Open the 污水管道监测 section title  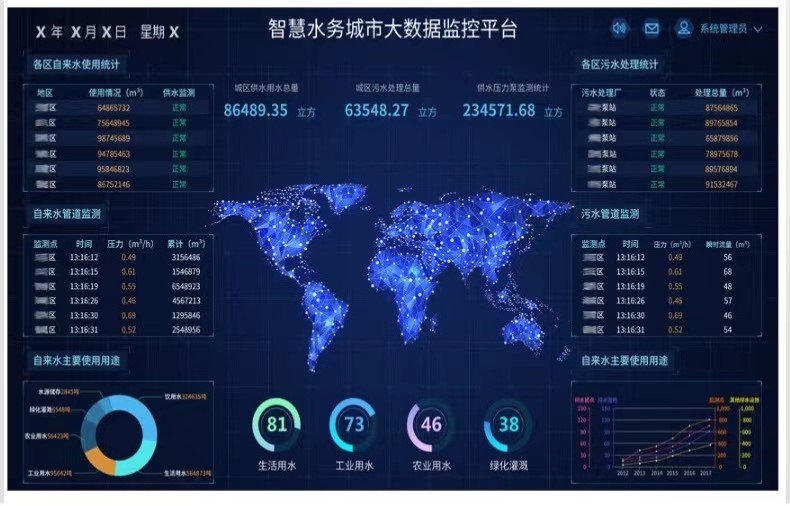pyautogui.click(x=610, y=213)
